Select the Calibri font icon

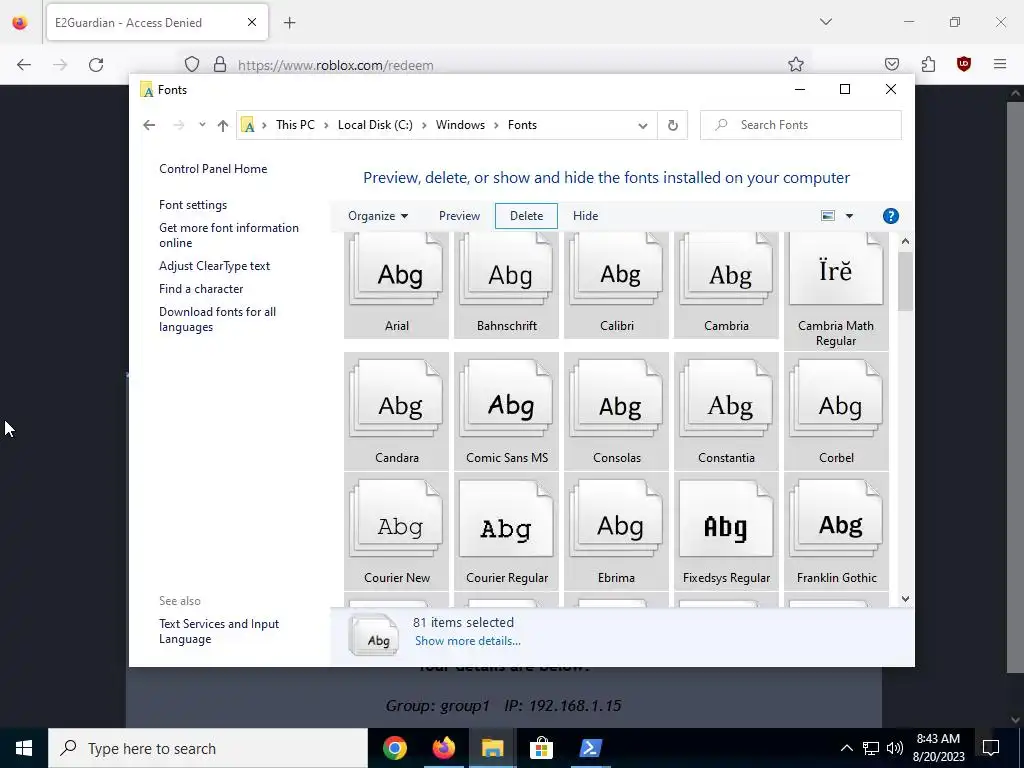[x=616, y=285]
